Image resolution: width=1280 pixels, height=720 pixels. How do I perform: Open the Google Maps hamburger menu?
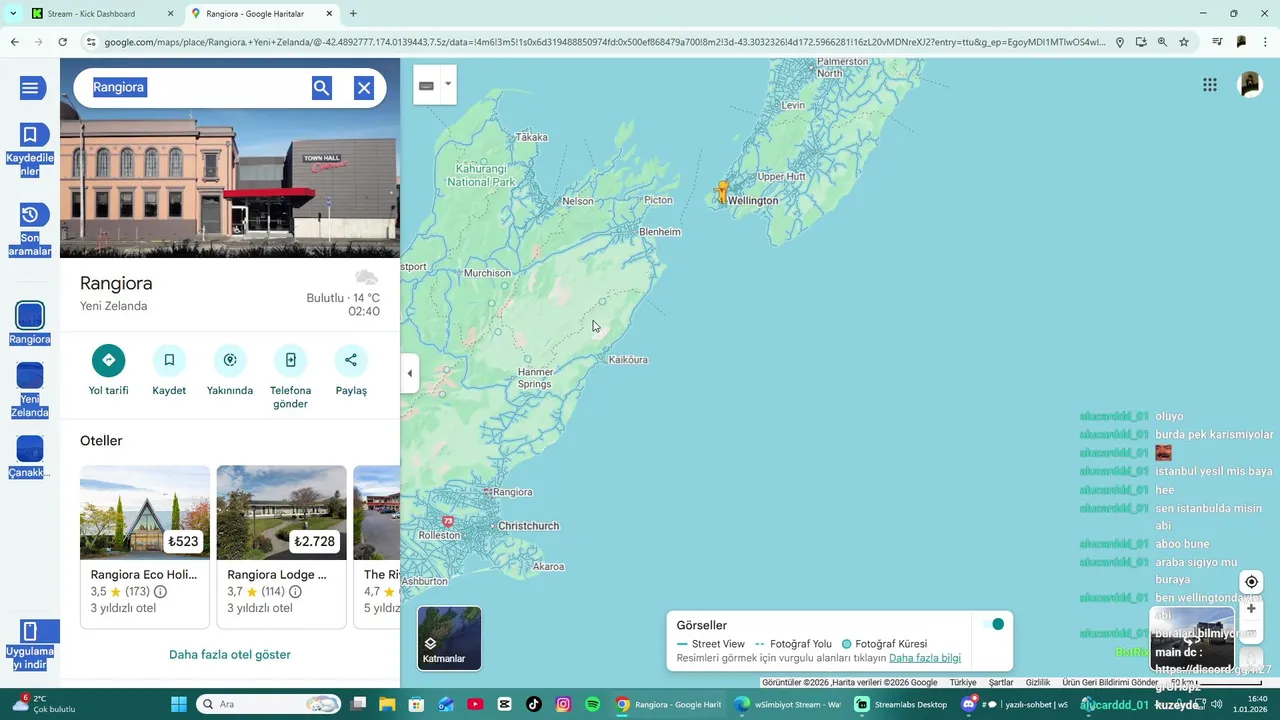(30, 88)
